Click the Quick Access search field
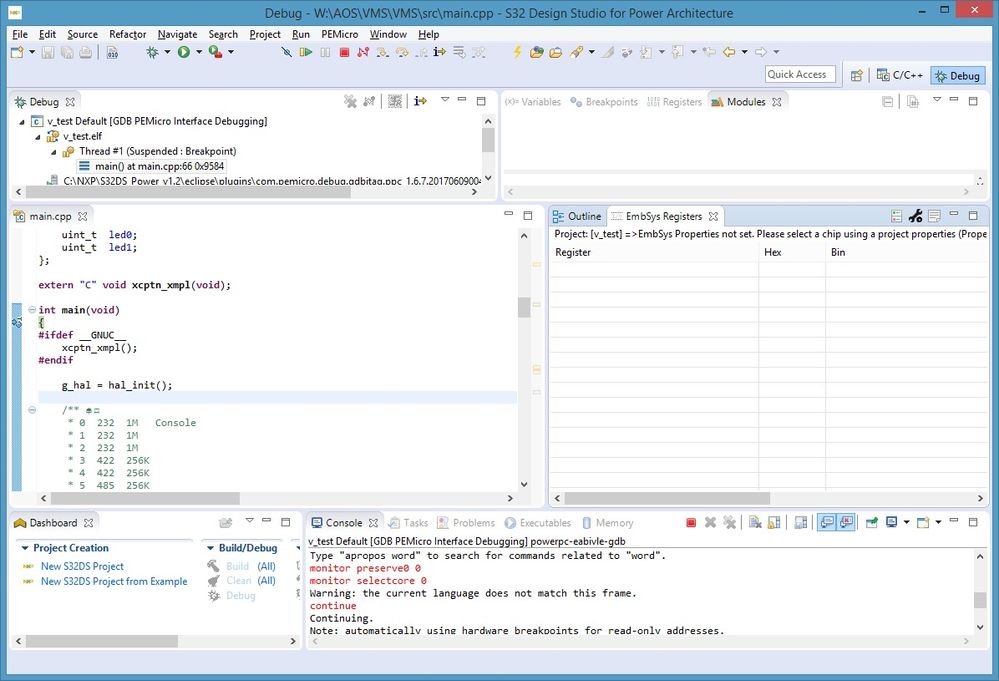 (800, 75)
